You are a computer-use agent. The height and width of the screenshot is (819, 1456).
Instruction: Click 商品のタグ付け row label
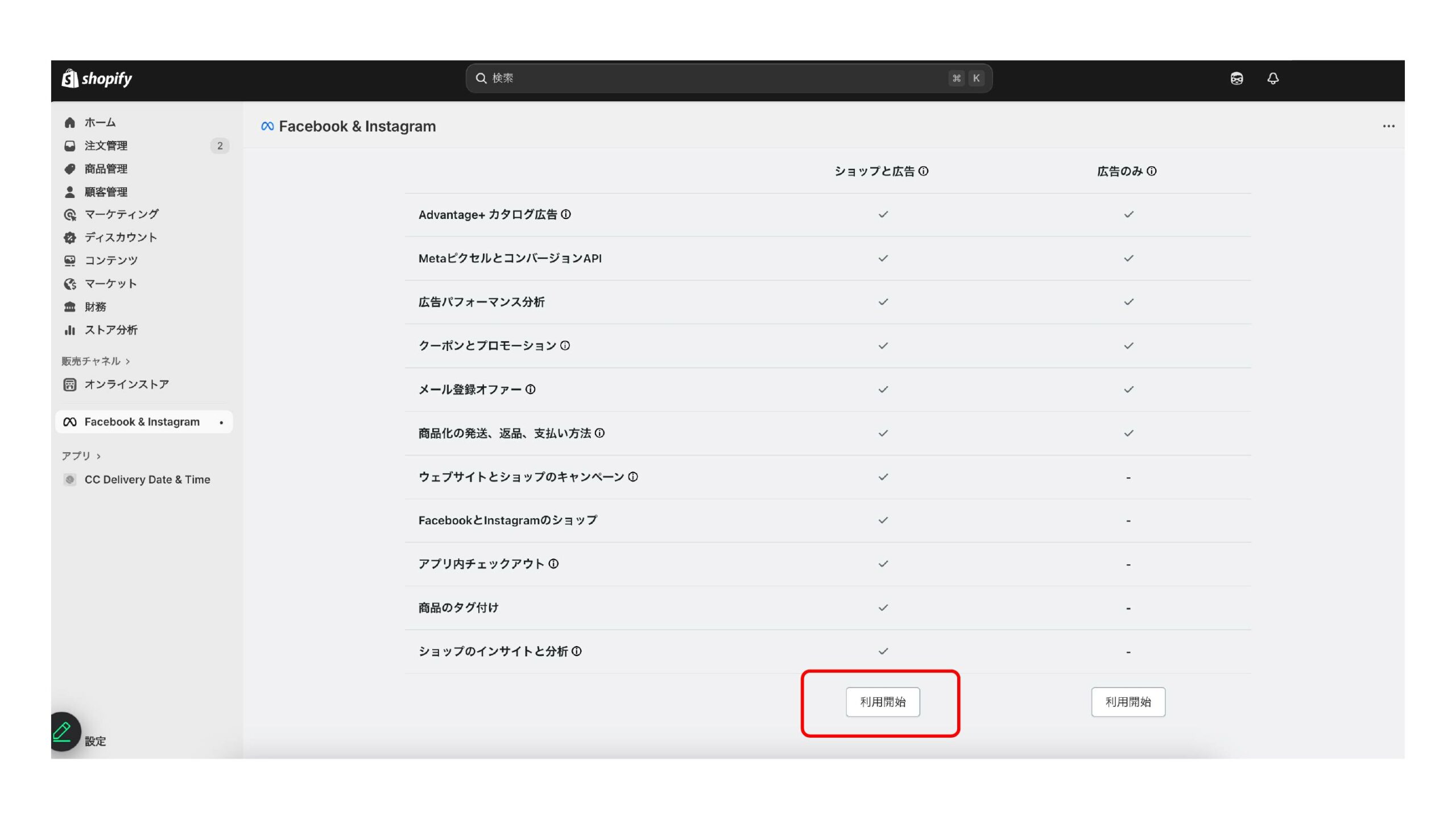point(458,608)
